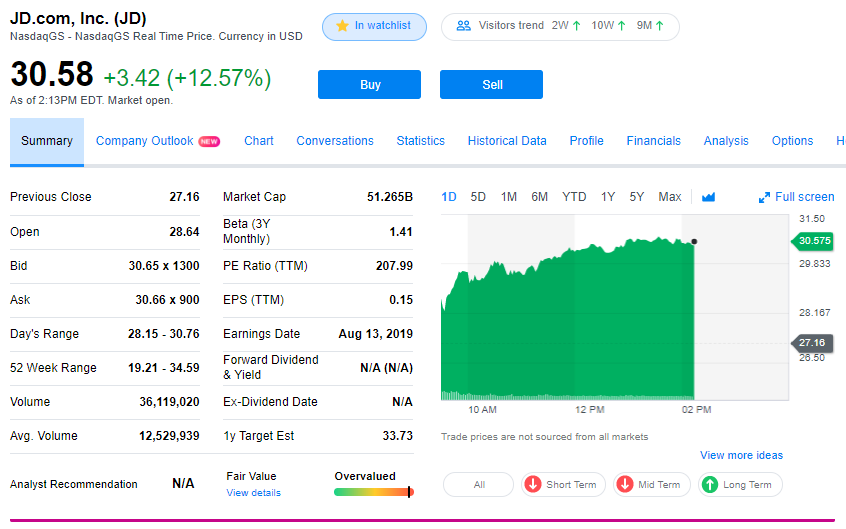This screenshot has width=846, height=529.
Task: Select the All ideas filter pill
Action: tap(479, 485)
